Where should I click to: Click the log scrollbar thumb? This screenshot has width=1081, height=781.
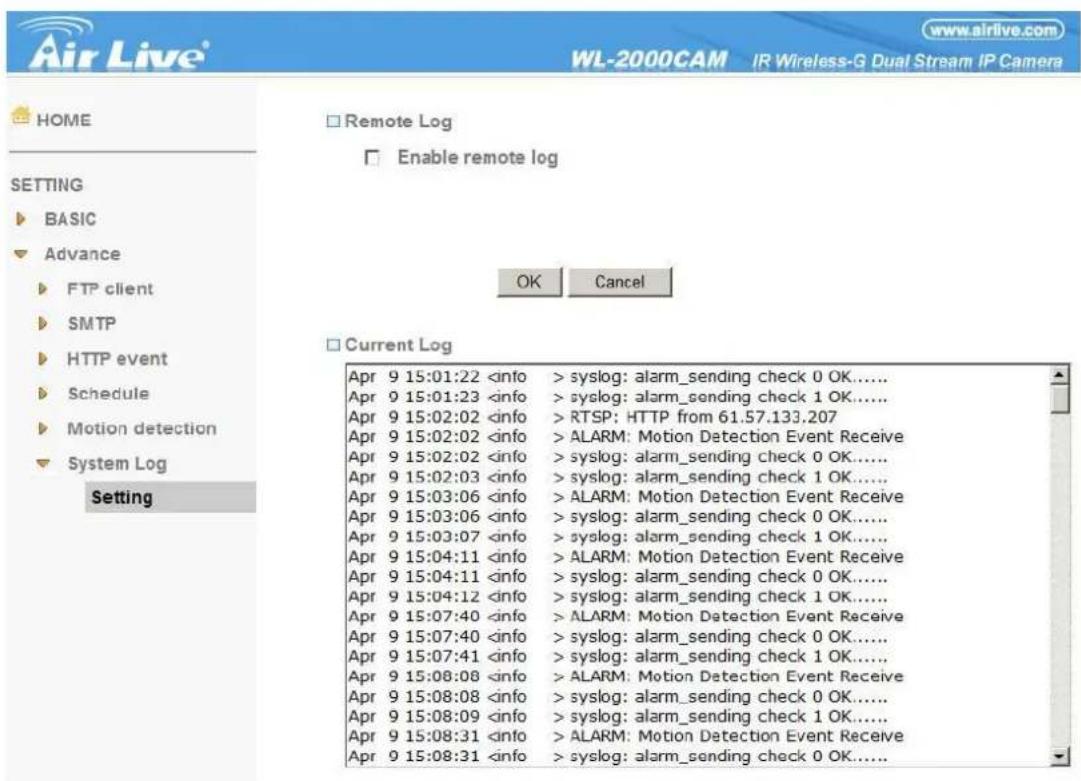(x=1059, y=398)
